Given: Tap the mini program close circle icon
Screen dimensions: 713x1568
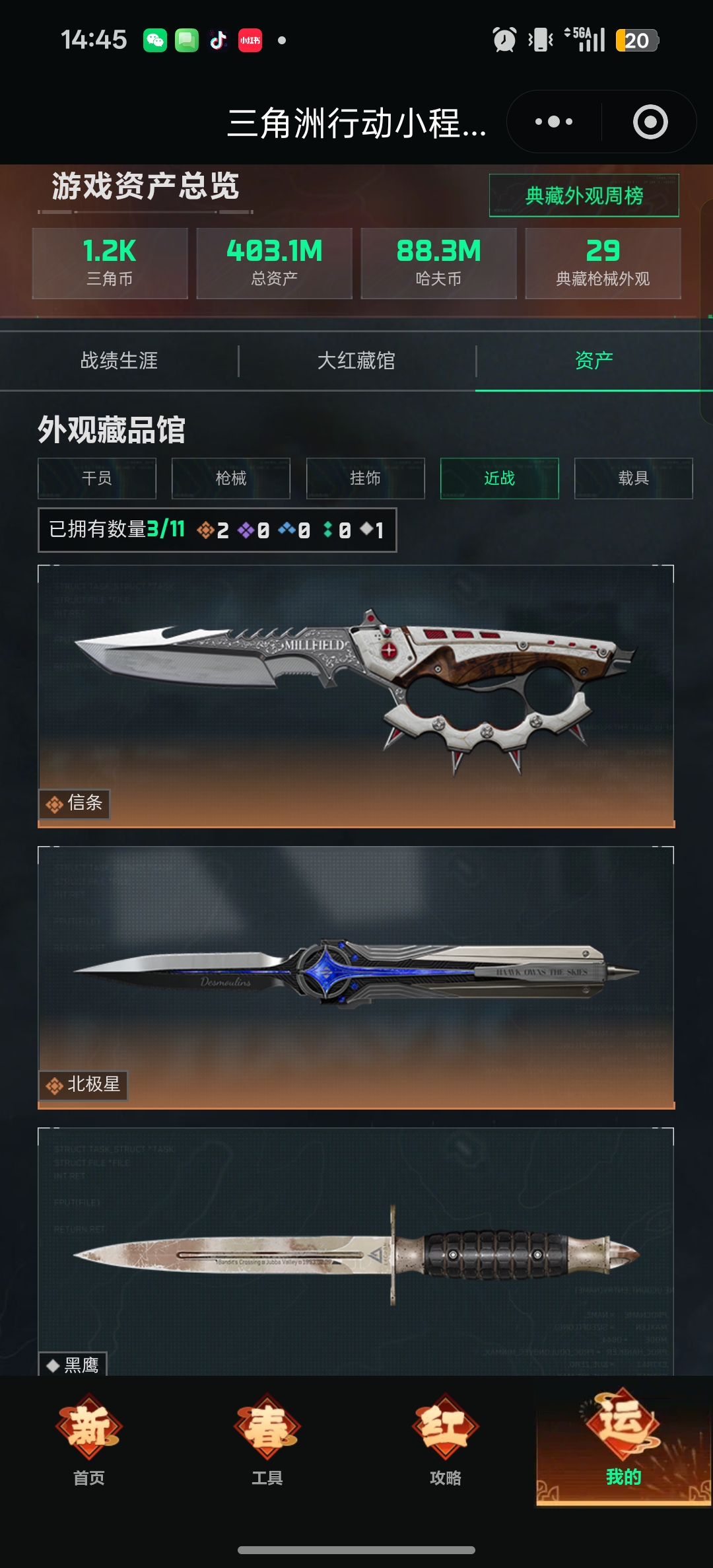Looking at the screenshot, I should pos(650,122).
